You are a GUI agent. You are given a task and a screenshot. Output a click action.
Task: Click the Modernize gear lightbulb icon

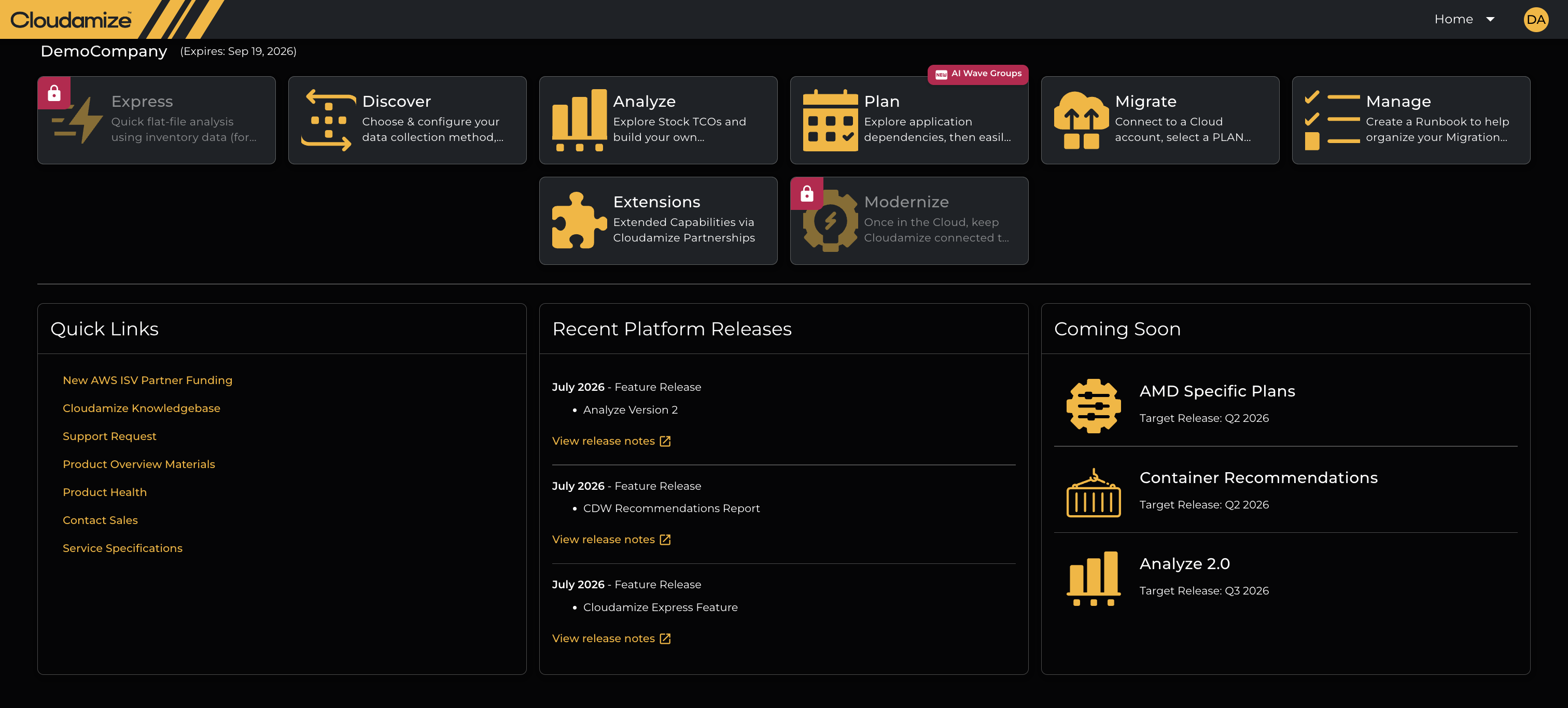(x=830, y=221)
